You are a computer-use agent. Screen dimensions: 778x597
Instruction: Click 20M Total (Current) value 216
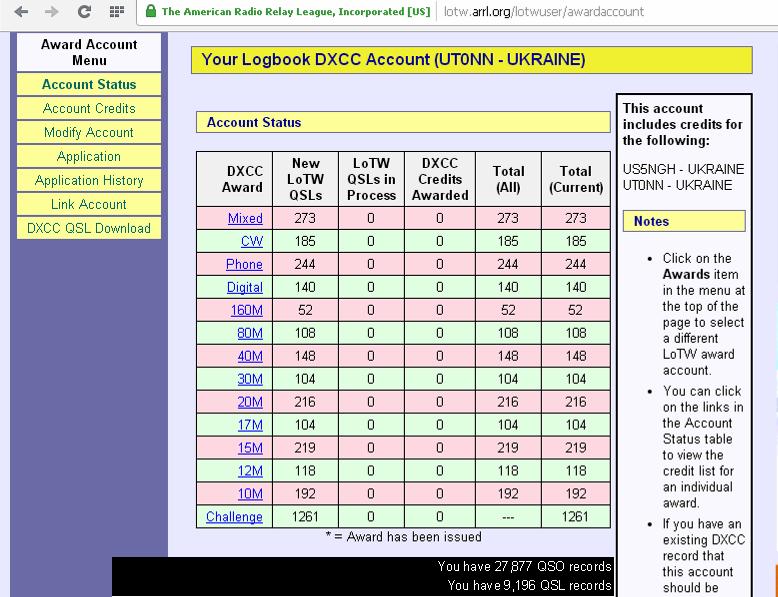click(576, 402)
